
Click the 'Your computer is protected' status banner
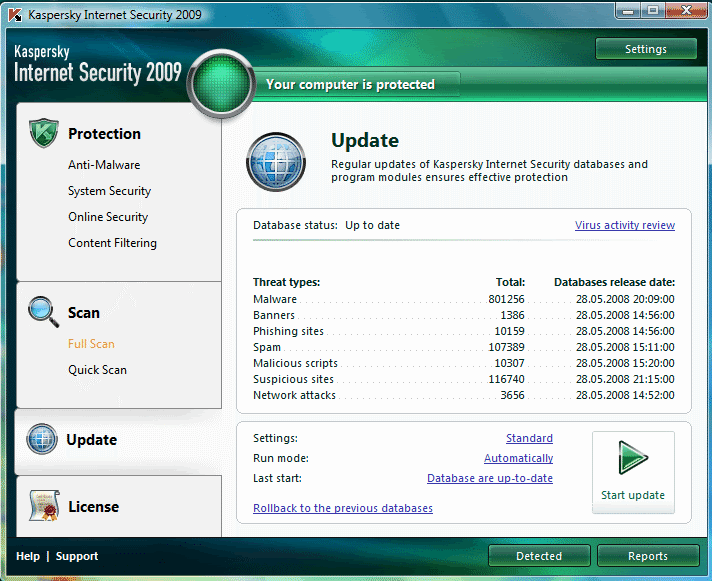coord(351,84)
